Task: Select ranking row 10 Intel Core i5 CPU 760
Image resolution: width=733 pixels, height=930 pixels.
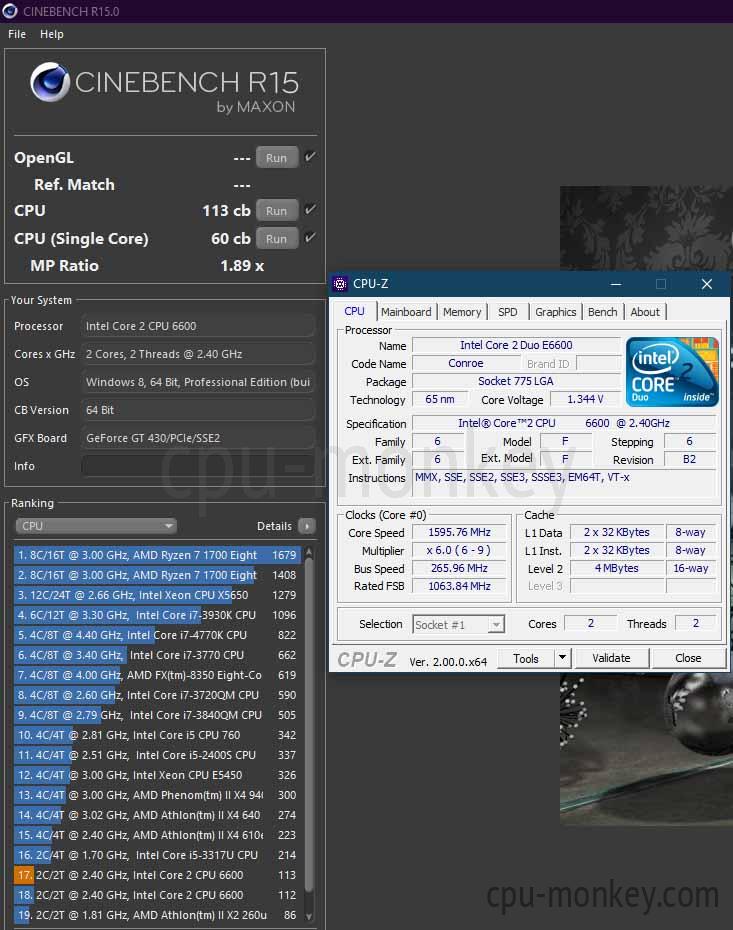Action: click(157, 735)
